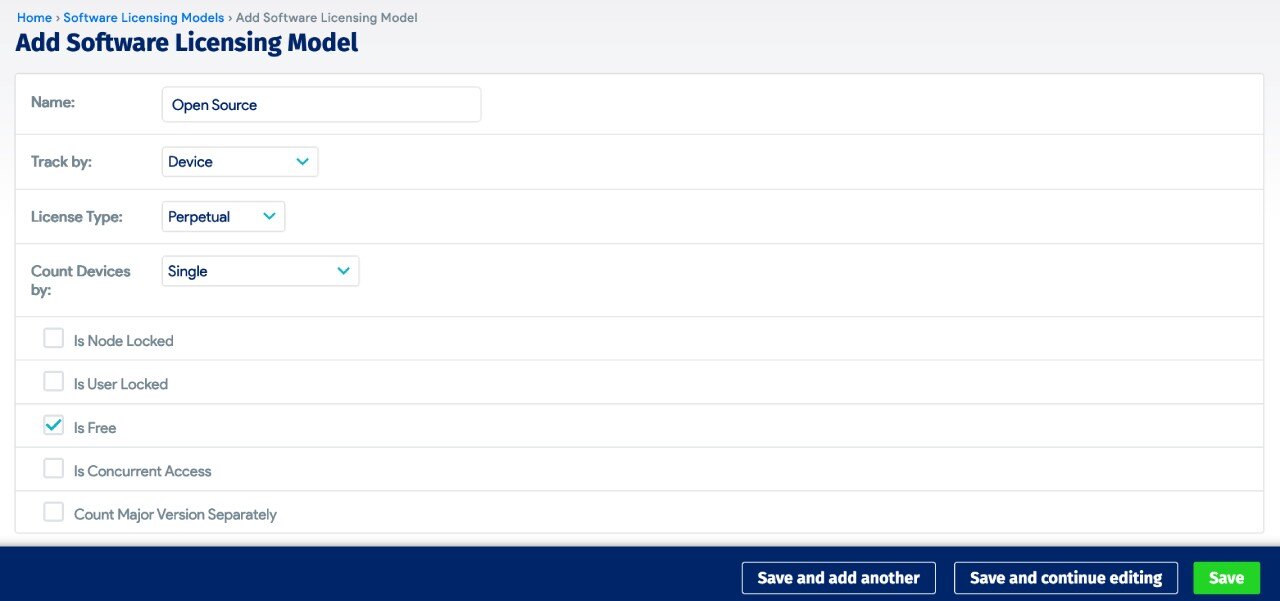Click the Is Concurrent Access label
Image resolution: width=1280 pixels, height=601 pixels.
pos(143,471)
